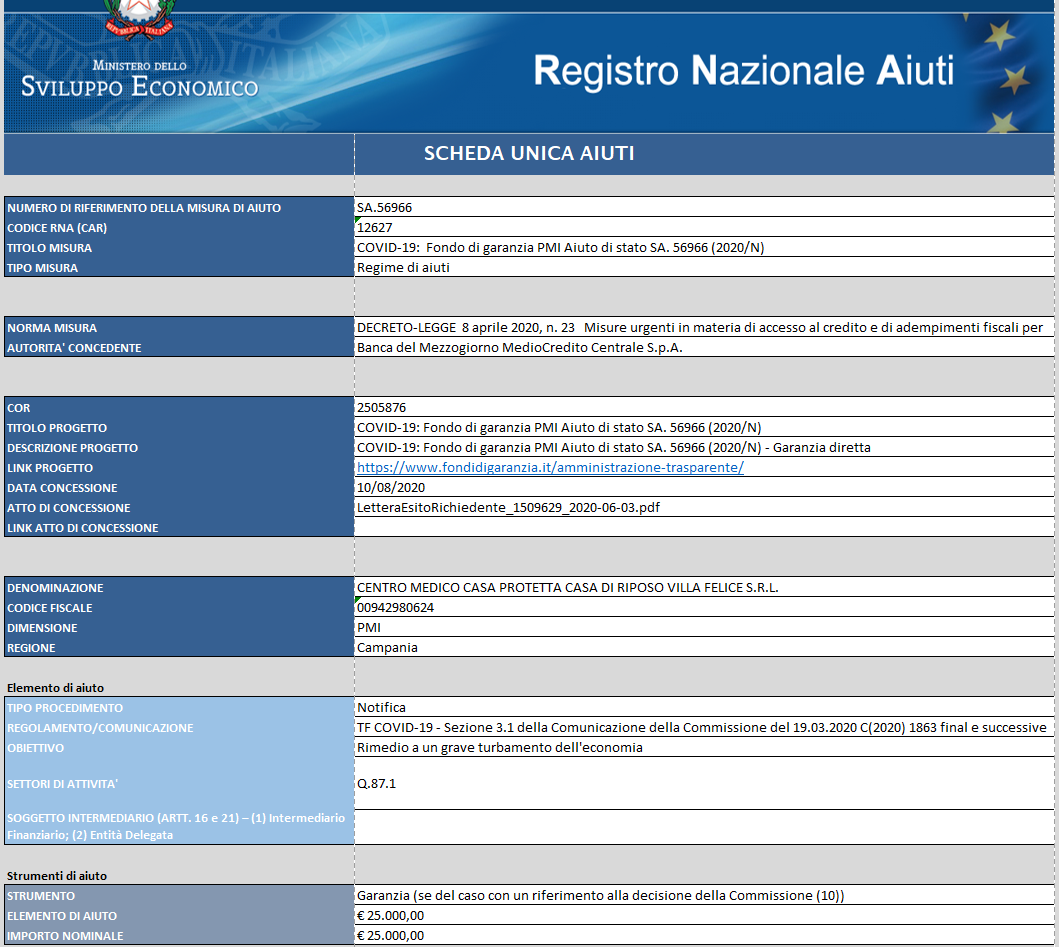1059x947 pixels.
Task: Click the TIPO MISURA label
Action: (x=179, y=267)
